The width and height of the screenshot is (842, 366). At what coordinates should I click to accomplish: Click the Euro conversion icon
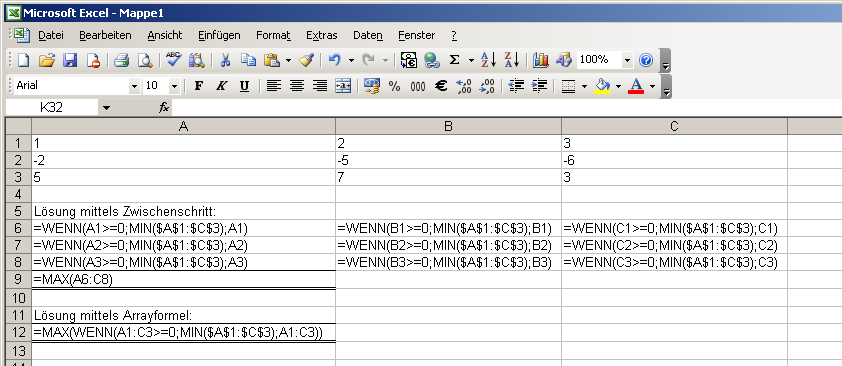tap(409, 61)
